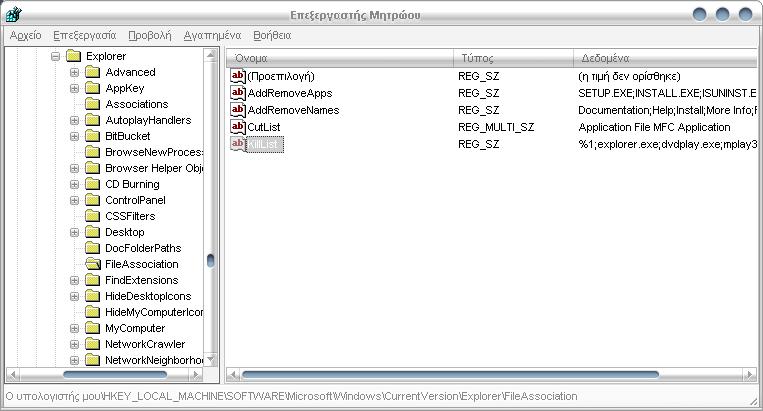The height and width of the screenshot is (411, 763).
Task: Sort by the Δεδομένα column header
Action: pos(665,58)
